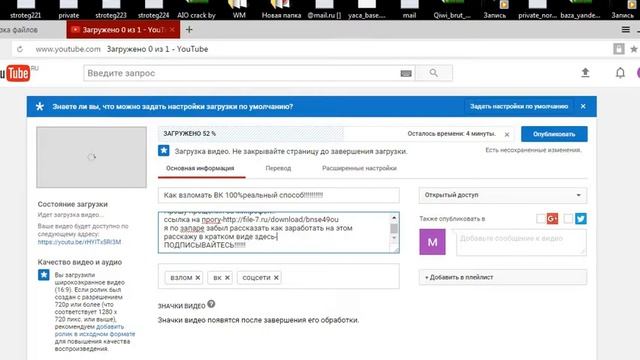Reload the page with the refresh icon
This screenshot has width=640, height=360.
click(20, 49)
